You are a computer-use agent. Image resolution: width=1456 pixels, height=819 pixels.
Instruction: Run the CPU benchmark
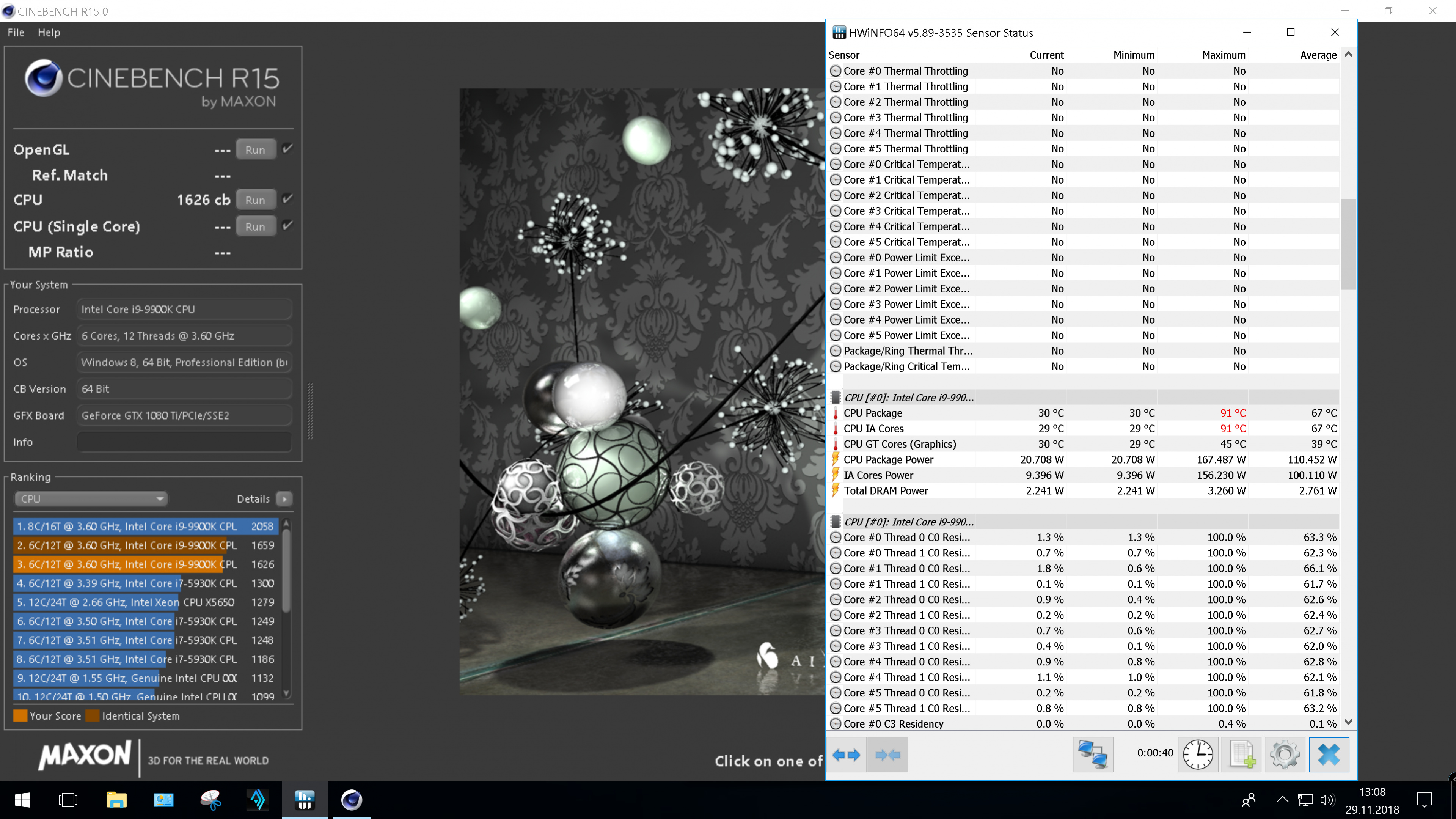click(x=256, y=200)
